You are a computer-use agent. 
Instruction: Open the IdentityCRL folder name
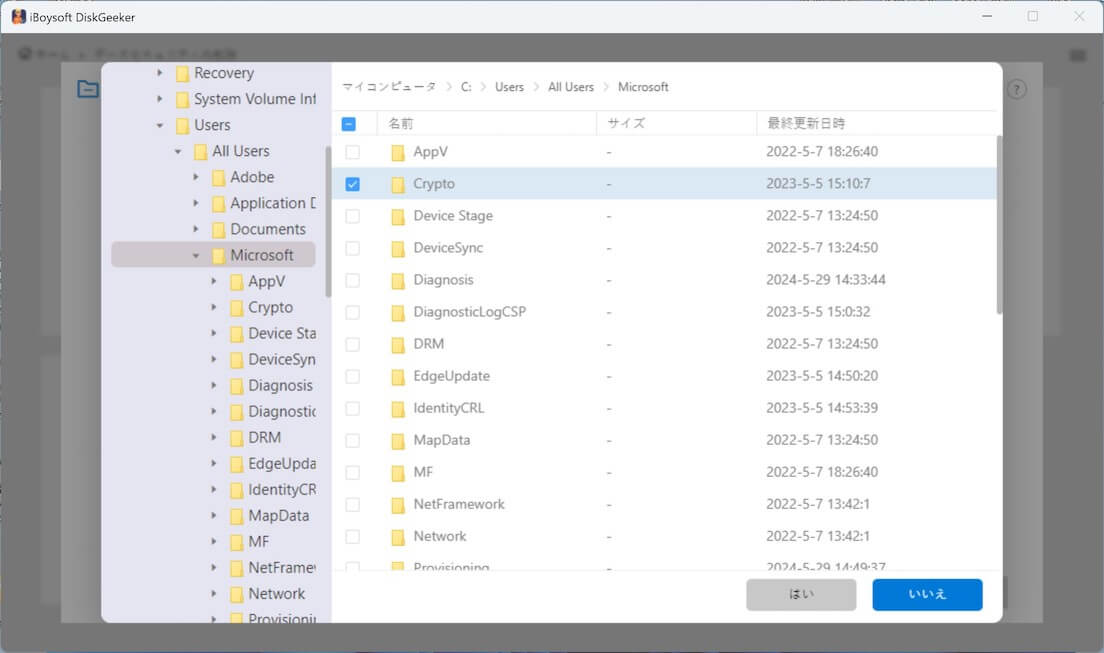[448, 408]
